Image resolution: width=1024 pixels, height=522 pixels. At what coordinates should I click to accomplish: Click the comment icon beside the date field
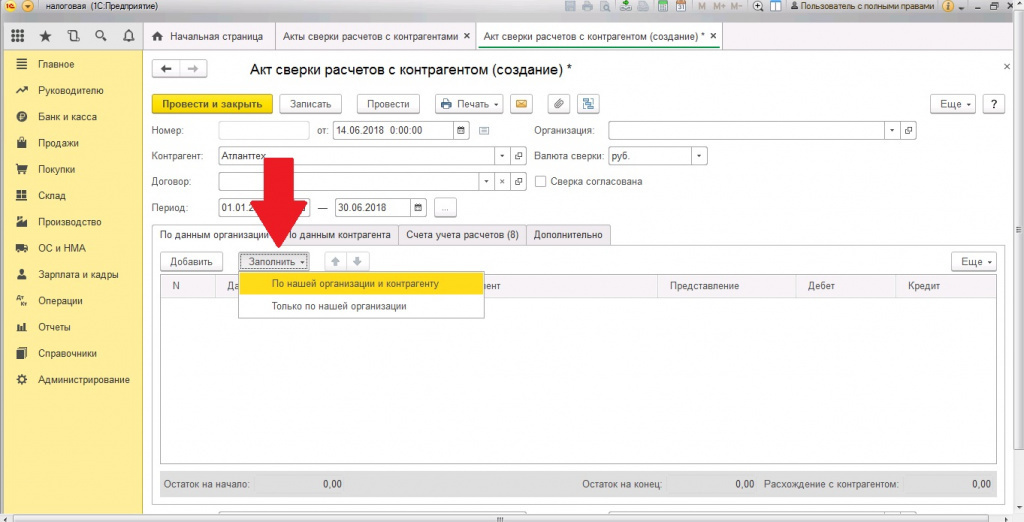click(484, 131)
